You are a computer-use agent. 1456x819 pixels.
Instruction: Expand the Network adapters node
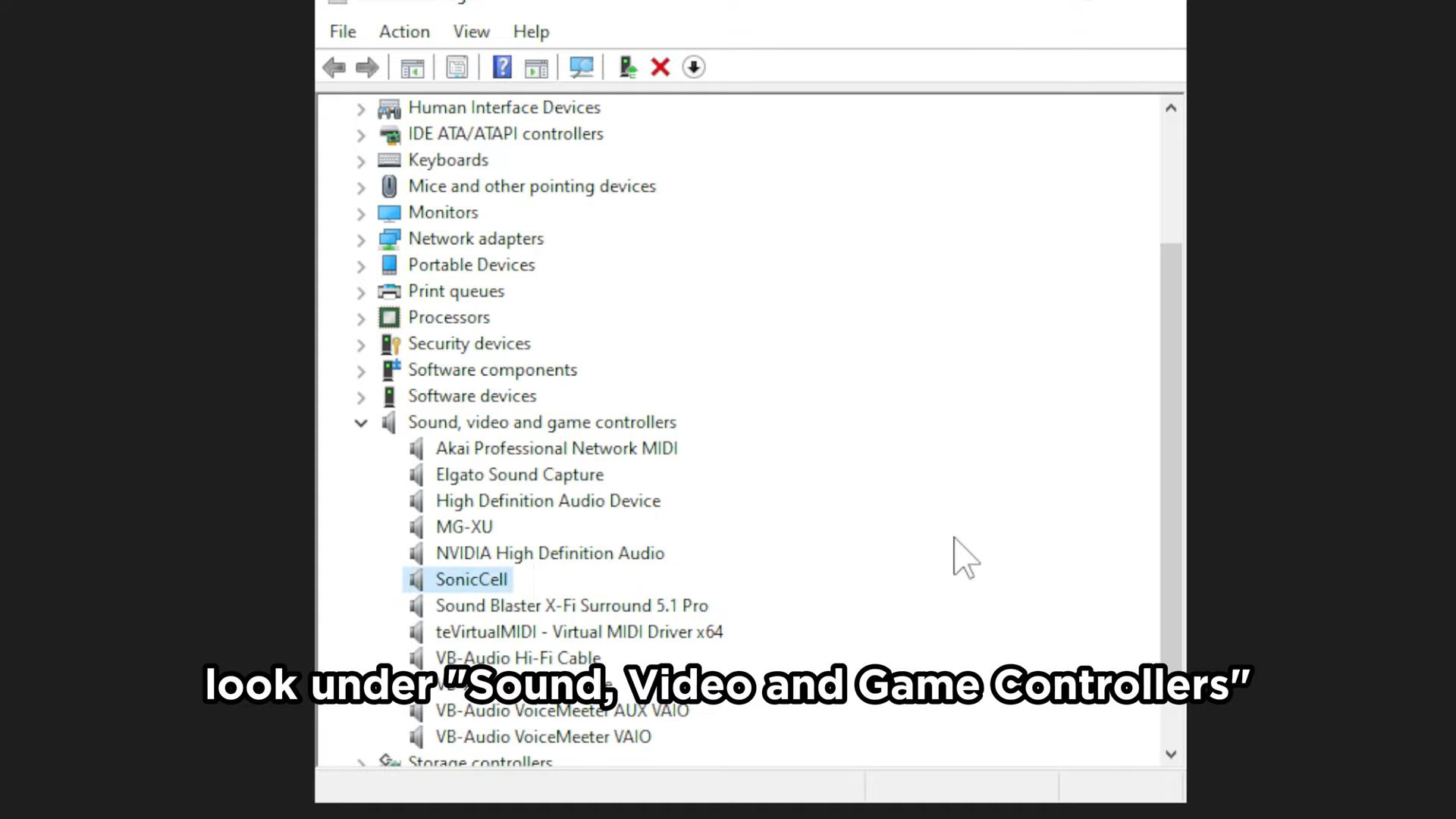361,240
